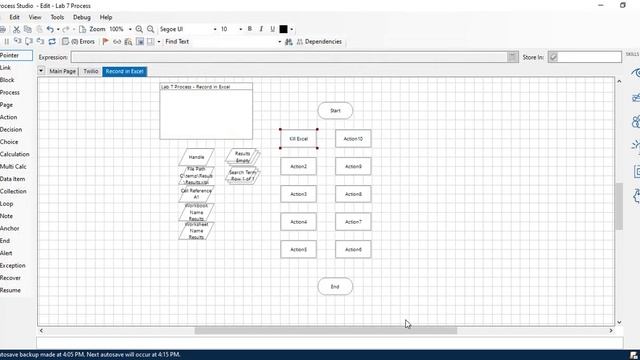Click the Paste icon in toolbar
Viewport: 640px width, 360px height.
pyautogui.click(x=39, y=29)
